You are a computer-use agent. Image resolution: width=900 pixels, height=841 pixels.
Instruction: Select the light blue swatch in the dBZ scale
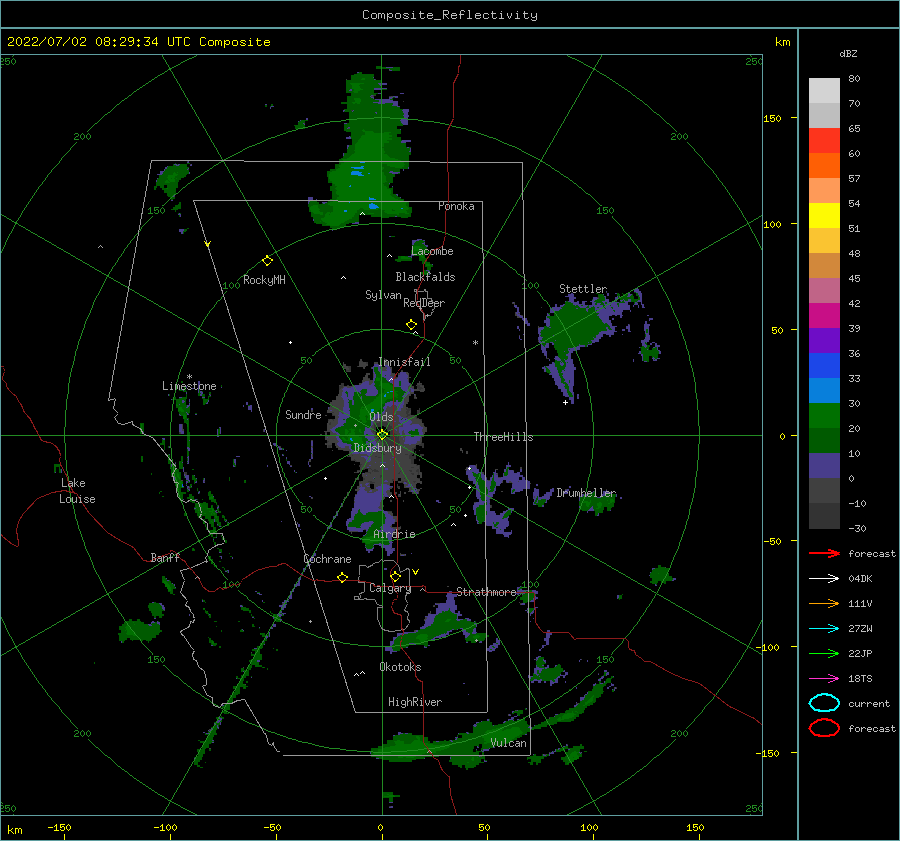pos(824,390)
